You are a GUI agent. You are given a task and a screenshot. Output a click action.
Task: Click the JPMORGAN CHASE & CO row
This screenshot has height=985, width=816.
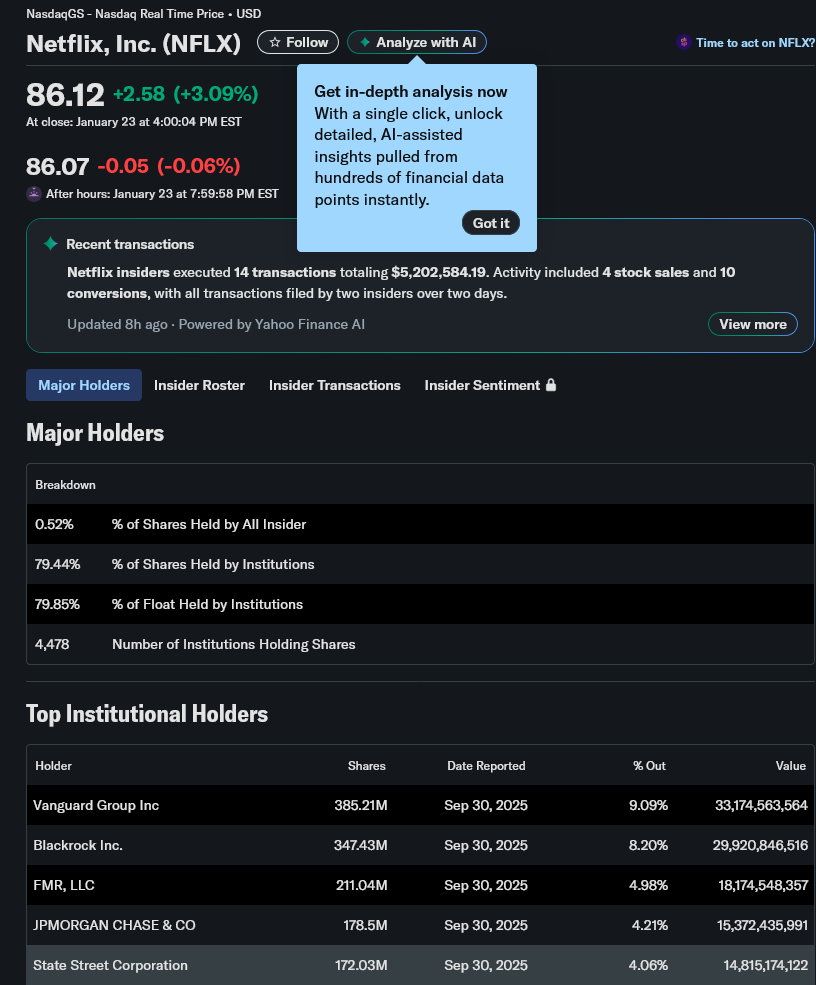(x=420, y=925)
